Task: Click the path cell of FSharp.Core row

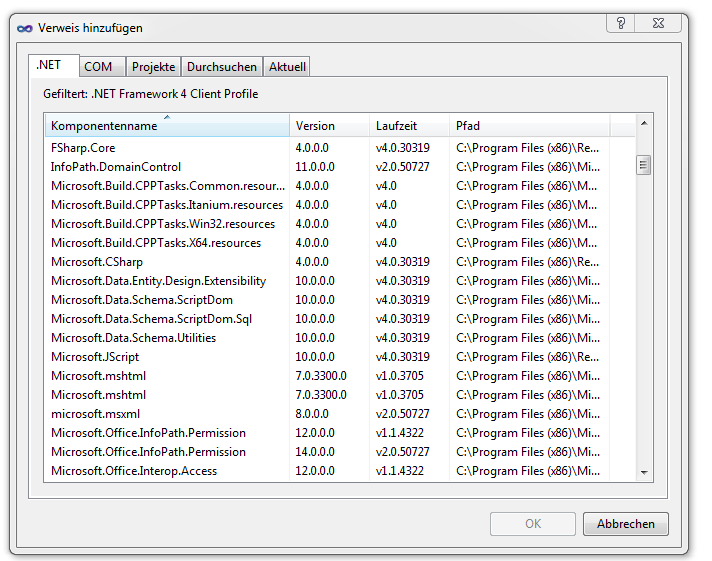Action: 528,148
